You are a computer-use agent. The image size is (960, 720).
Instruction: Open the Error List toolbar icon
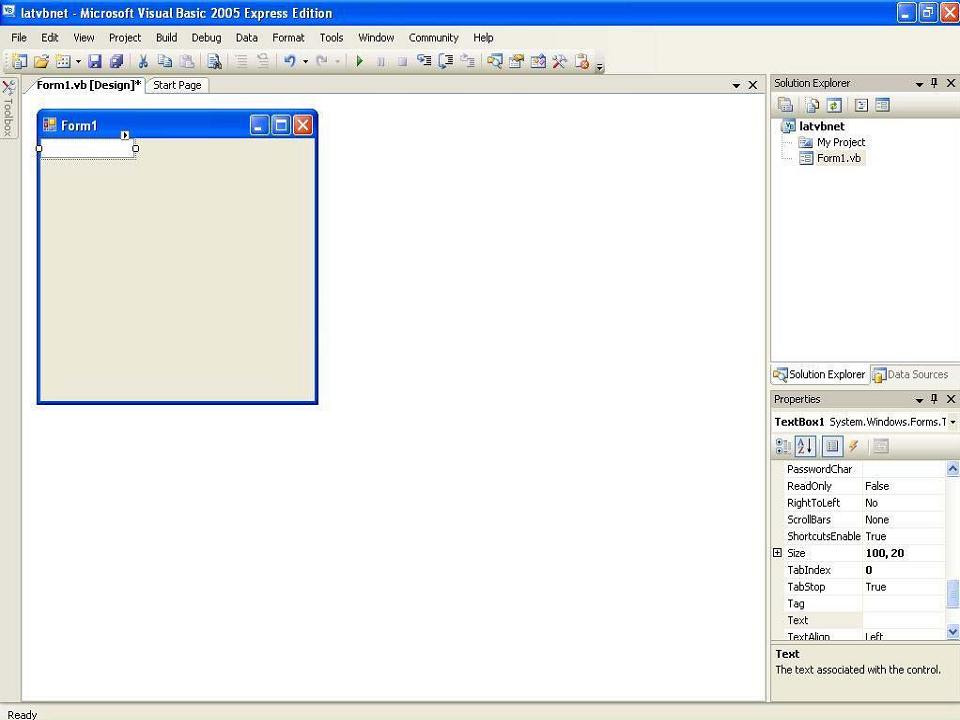point(582,61)
